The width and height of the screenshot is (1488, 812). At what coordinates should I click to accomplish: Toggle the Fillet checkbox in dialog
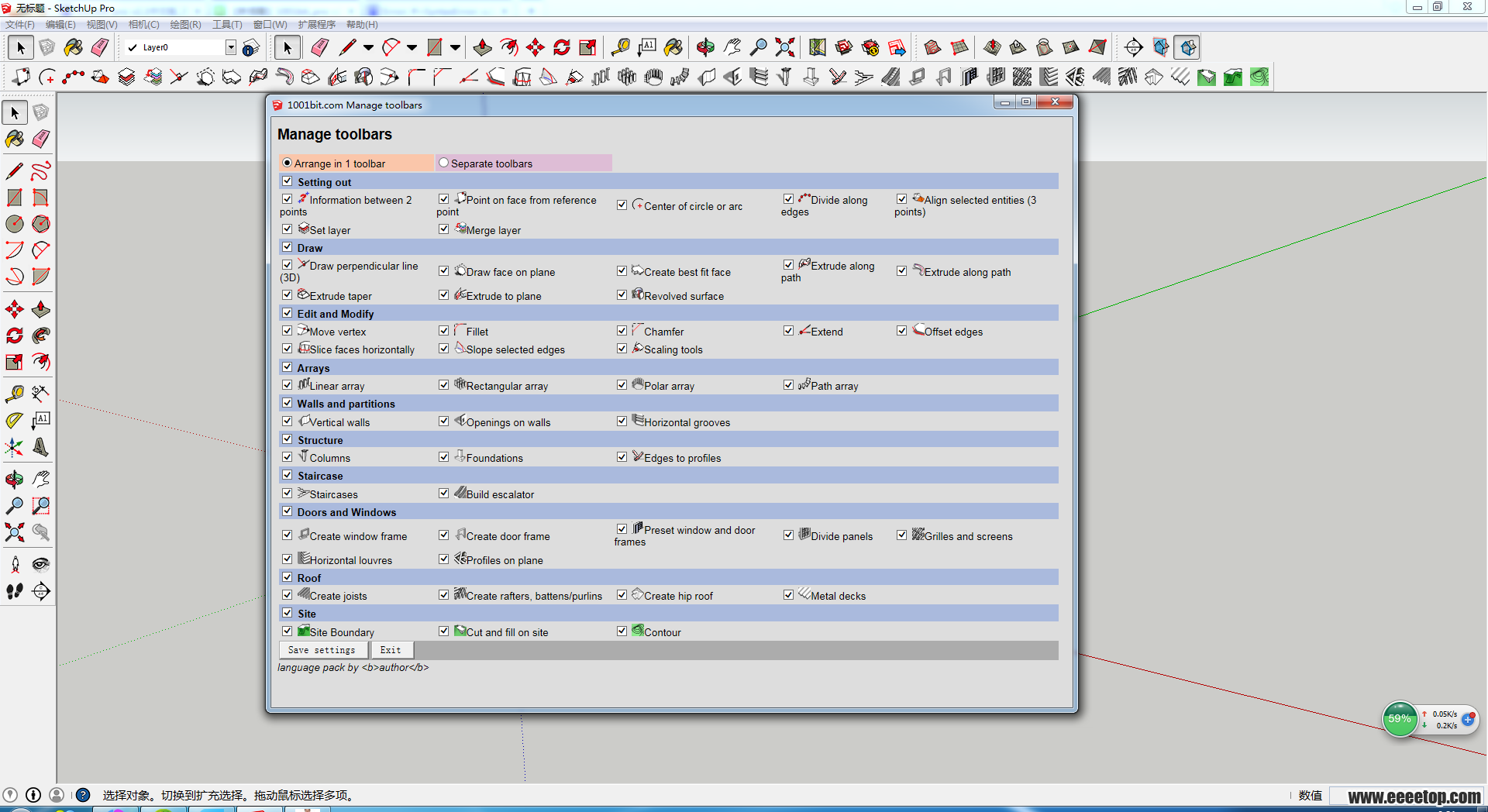point(444,331)
